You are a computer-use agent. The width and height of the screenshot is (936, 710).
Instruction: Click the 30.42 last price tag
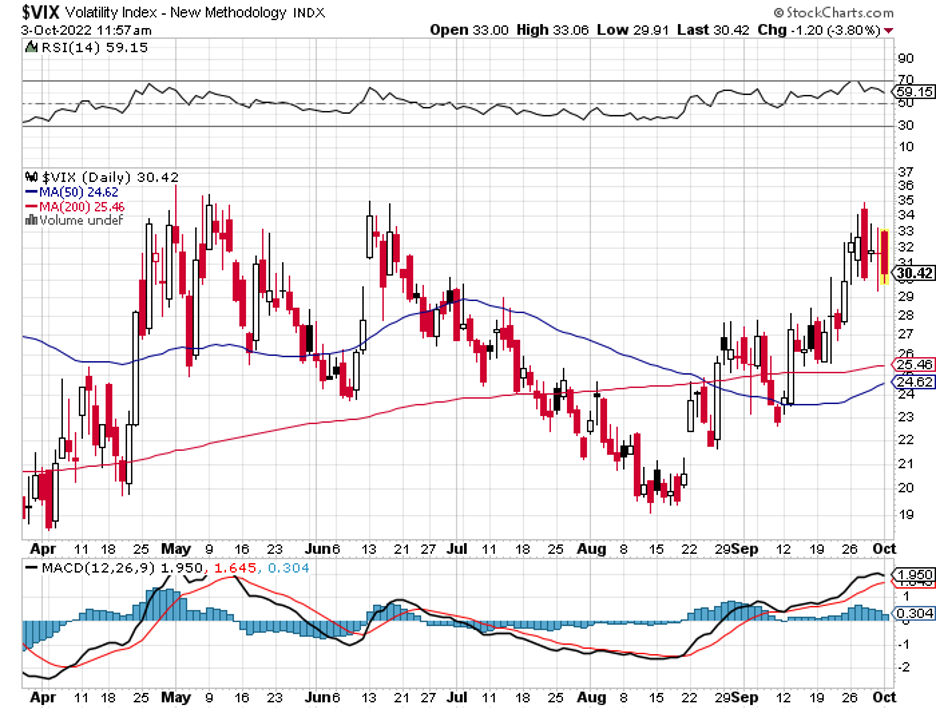(x=912, y=273)
